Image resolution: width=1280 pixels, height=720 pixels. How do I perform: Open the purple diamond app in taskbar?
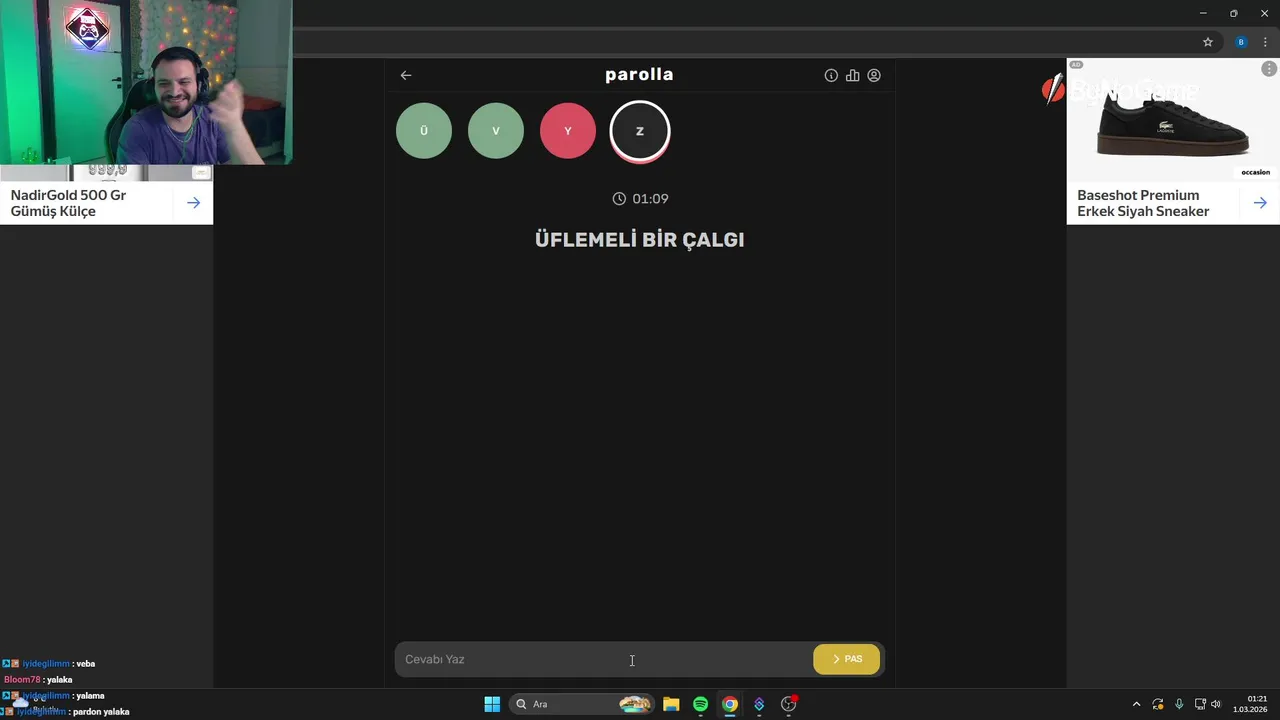tap(759, 704)
